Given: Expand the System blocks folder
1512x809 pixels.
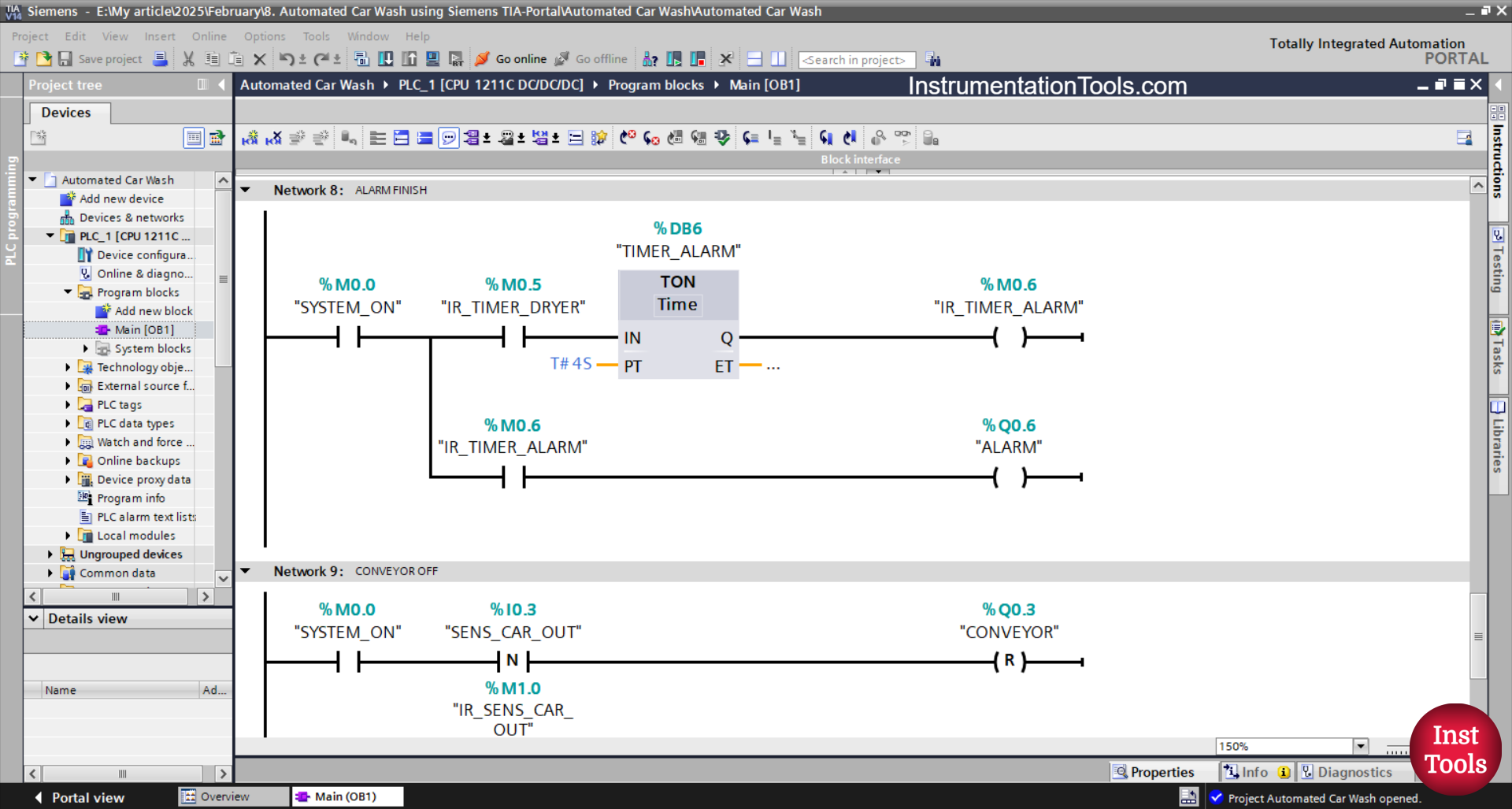Looking at the screenshot, I should pos(86,348).
